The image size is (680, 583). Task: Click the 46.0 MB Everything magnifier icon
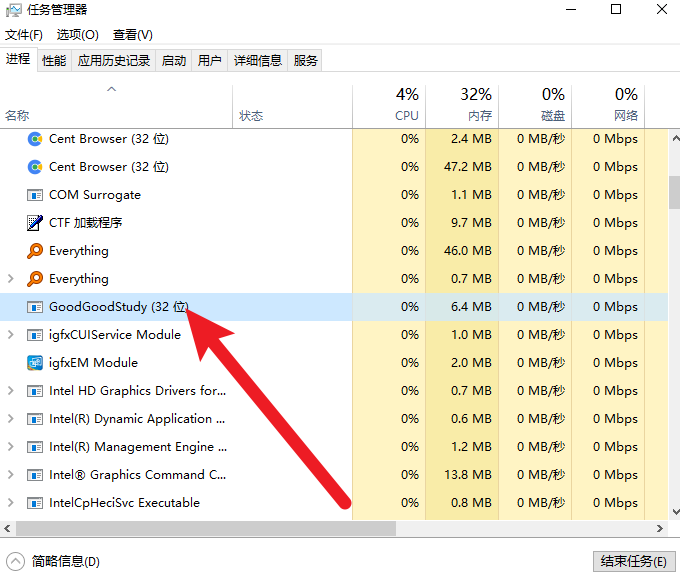[x=35, y=251]
